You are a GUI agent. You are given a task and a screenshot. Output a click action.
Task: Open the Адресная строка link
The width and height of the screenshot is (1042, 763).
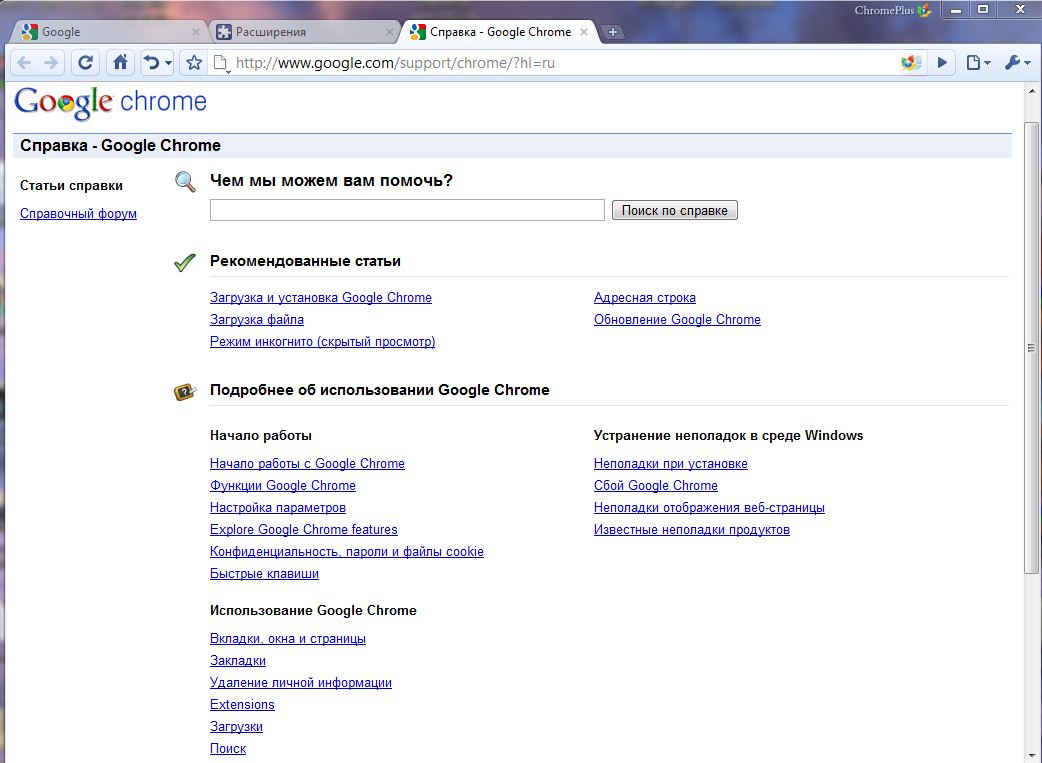point(645,298)
